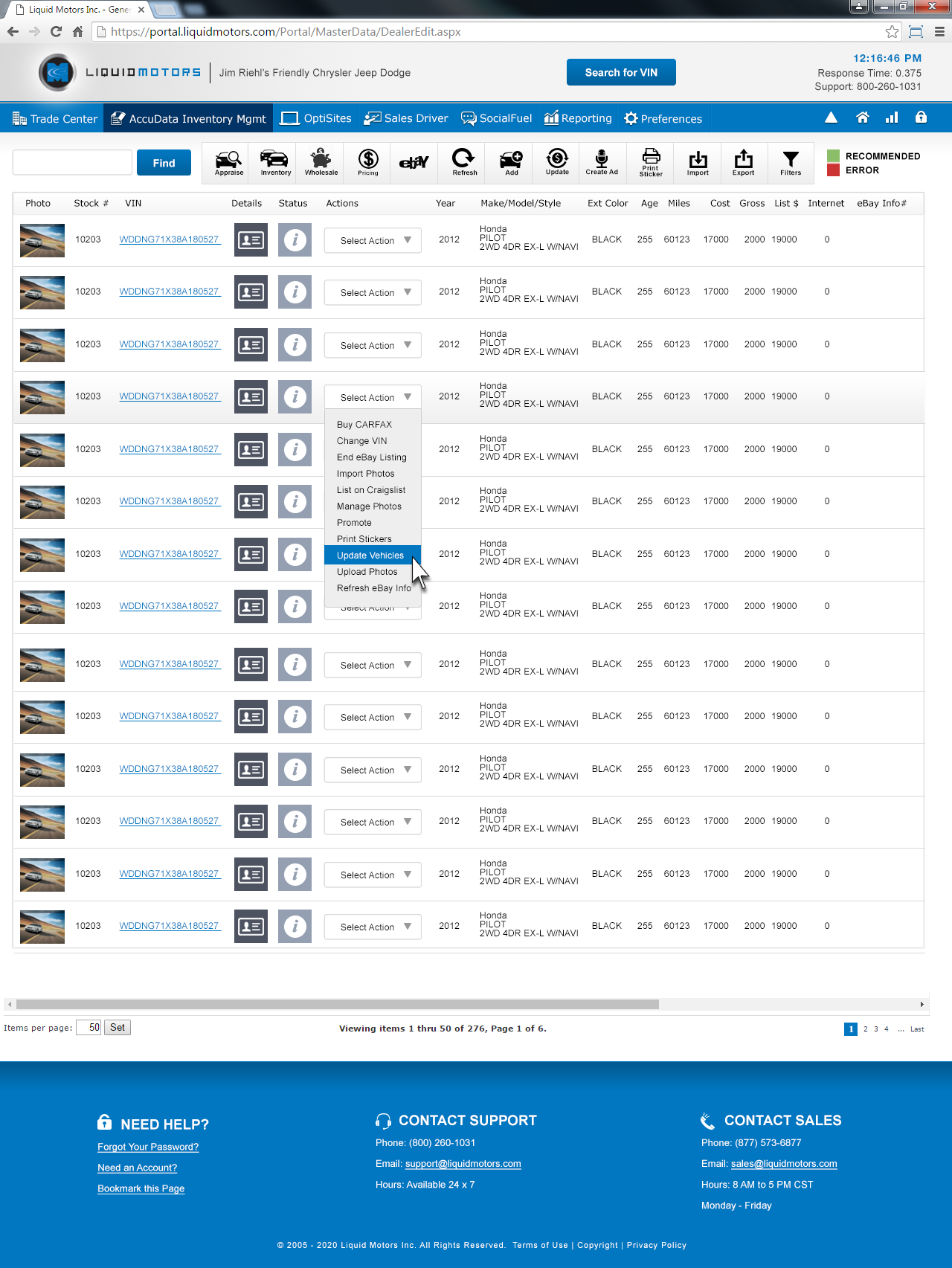Expand Select Action dropdown in last row
The height and width of the screenshot is (1268, 952).
(373, 927)
